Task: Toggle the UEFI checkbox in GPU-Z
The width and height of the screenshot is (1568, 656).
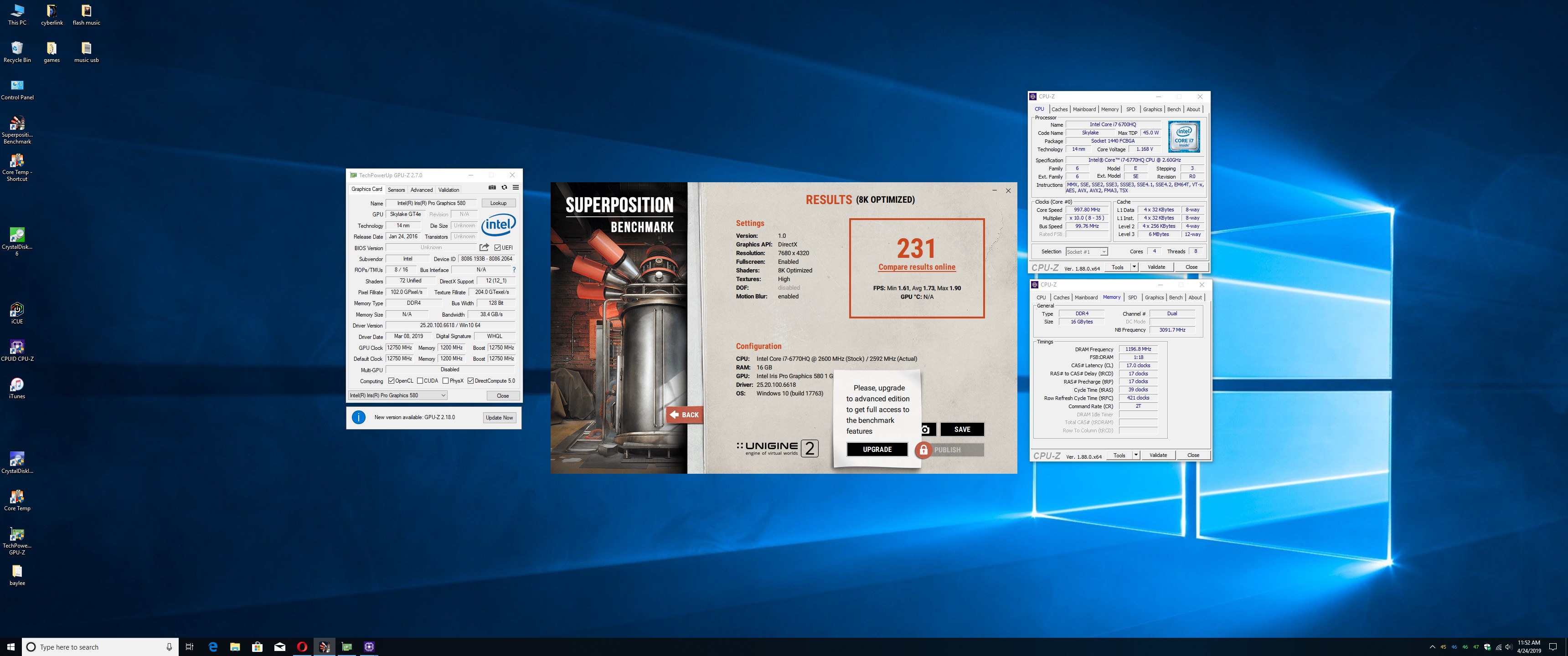Action: (497, 248)
